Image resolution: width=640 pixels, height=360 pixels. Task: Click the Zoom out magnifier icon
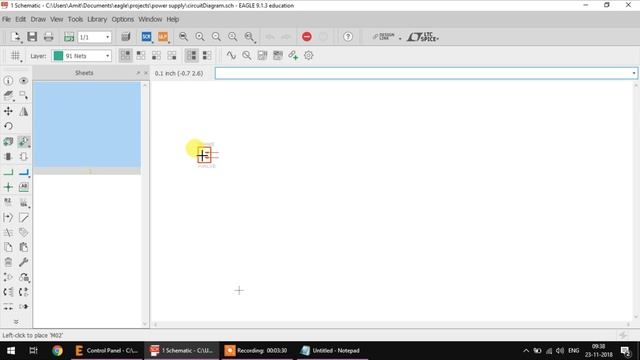216,37
